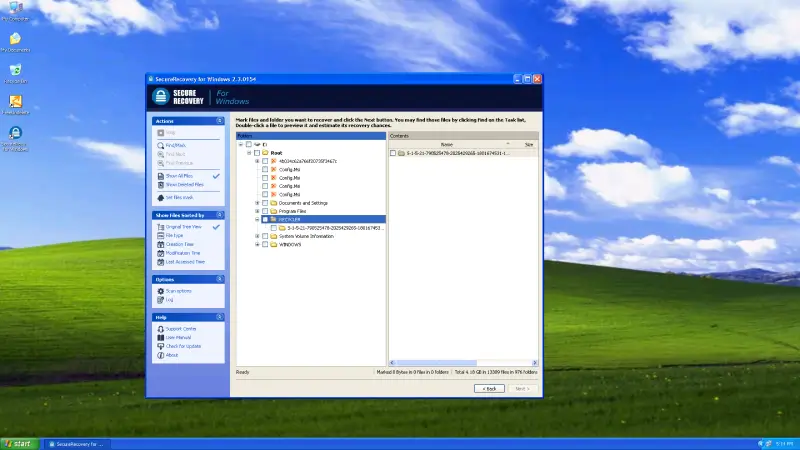Click the About info icon
Image resolution: width=800 pixels, height=450 pixels.
[161, 355]
